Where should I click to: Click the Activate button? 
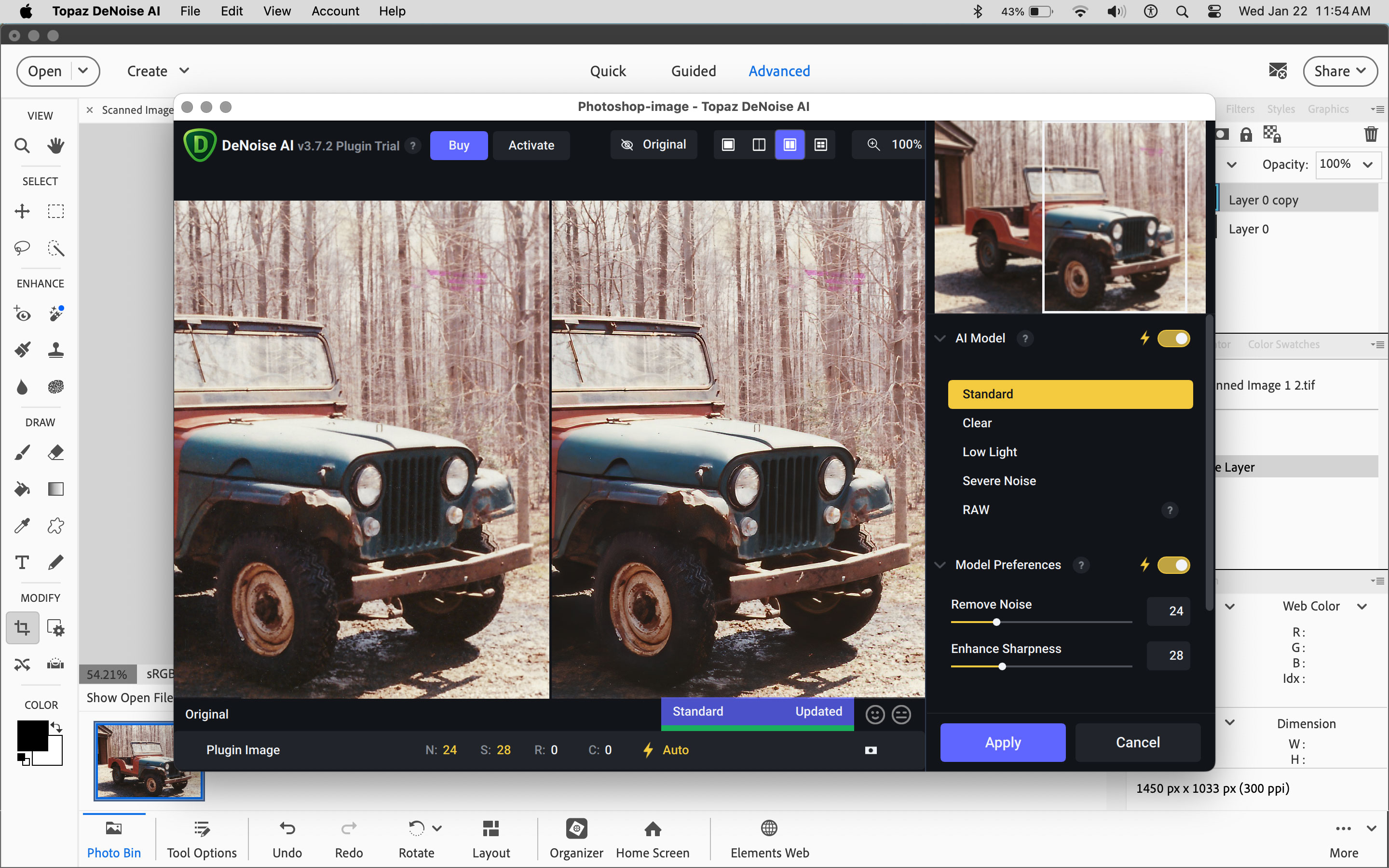pyautogui.click(x=531, y=145)
